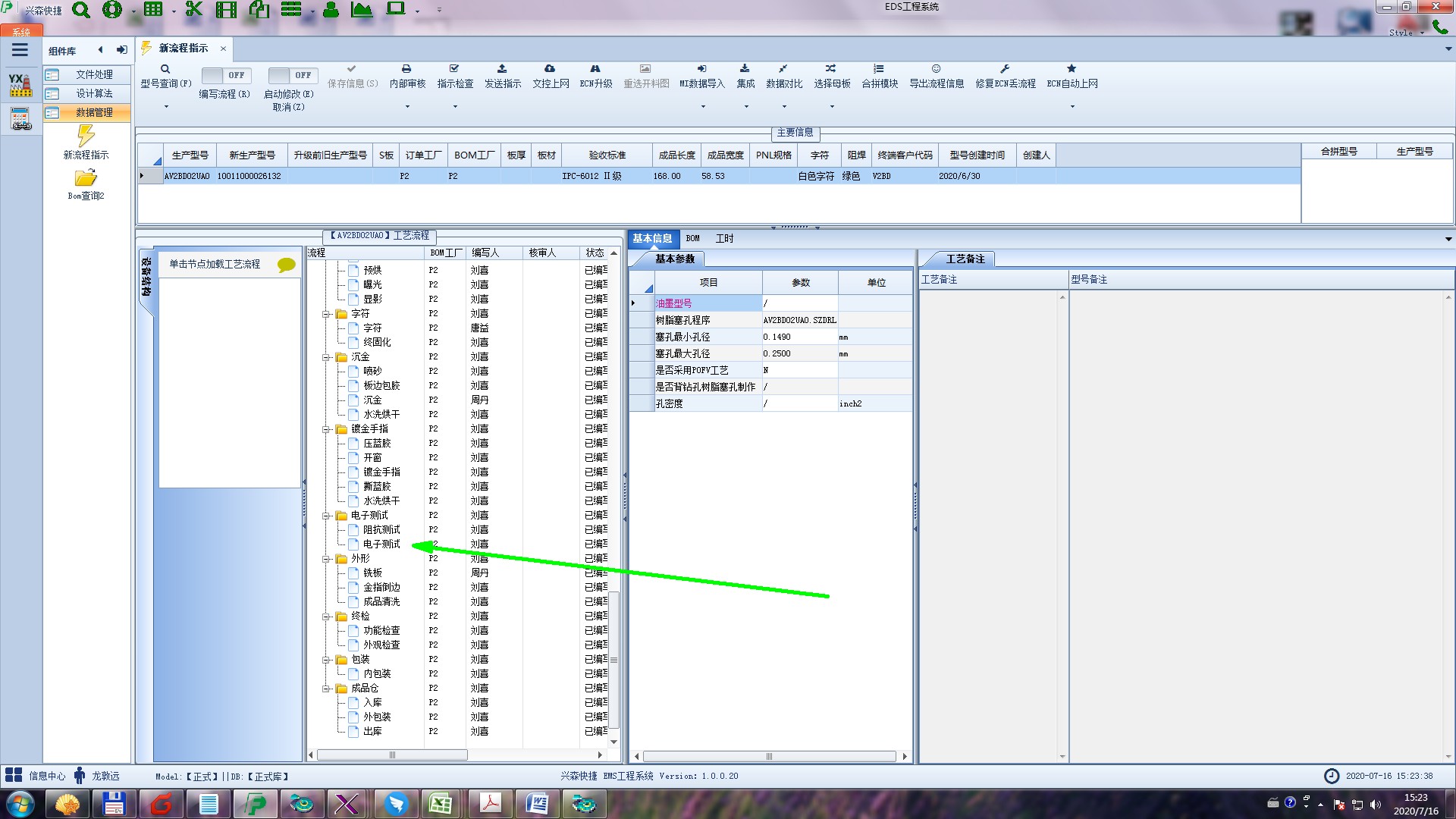Open dropdown arrow under MI数据导入
This screenshot has height=819, width=1456.
703,107
